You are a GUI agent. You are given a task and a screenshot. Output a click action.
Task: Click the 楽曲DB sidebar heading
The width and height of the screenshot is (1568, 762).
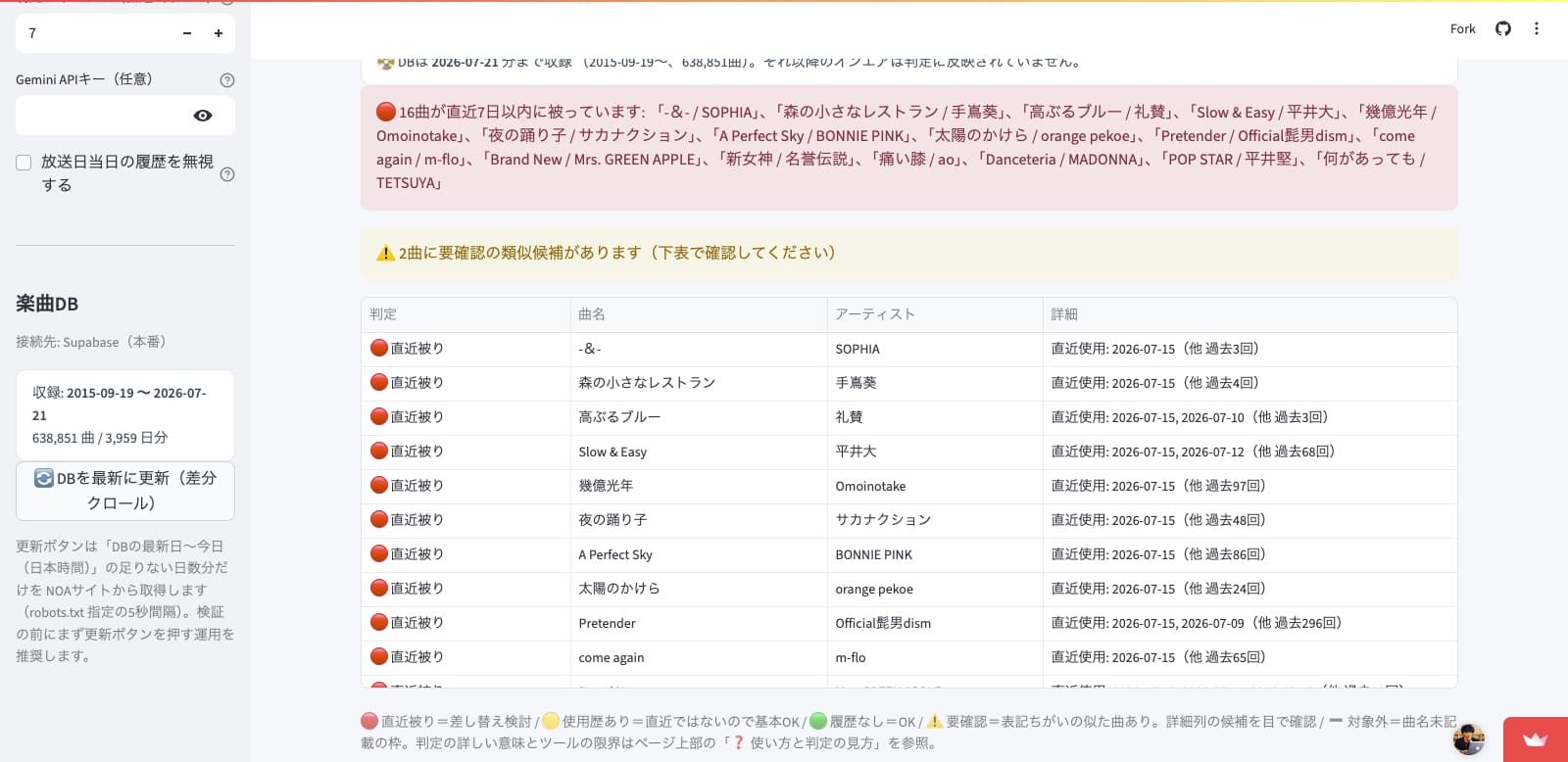pos(47,304)
